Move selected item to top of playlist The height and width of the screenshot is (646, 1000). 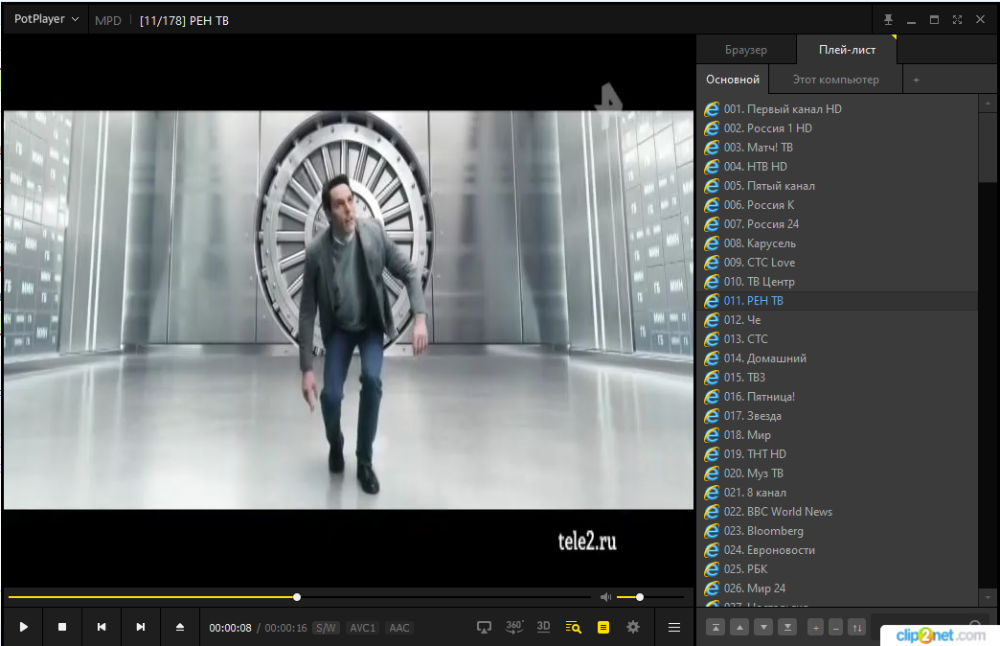716,628
